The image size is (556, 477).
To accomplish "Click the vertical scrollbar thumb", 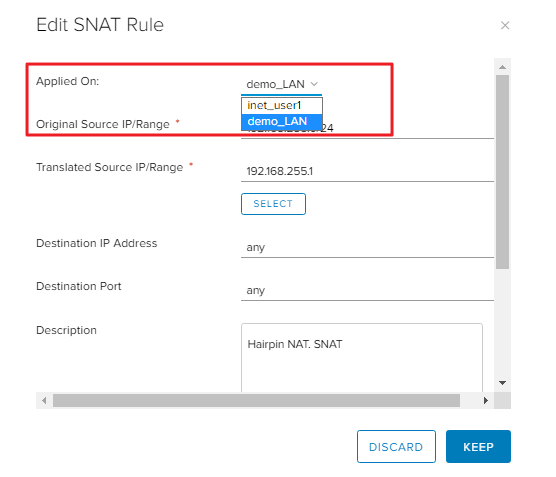I will [502, 172].
